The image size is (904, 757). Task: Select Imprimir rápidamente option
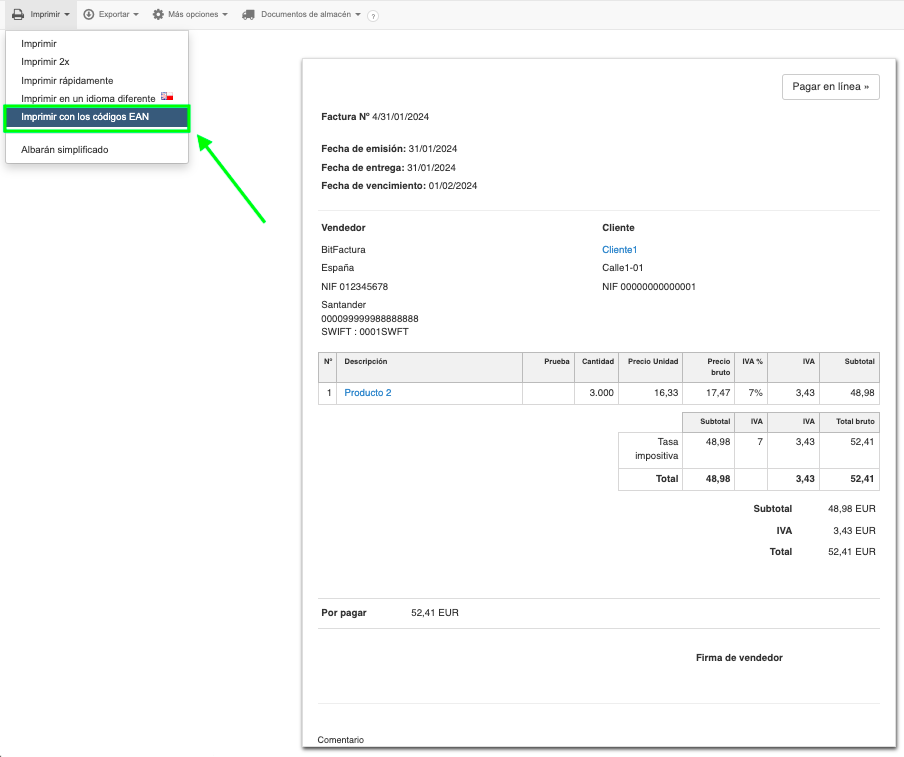[67, 80]
